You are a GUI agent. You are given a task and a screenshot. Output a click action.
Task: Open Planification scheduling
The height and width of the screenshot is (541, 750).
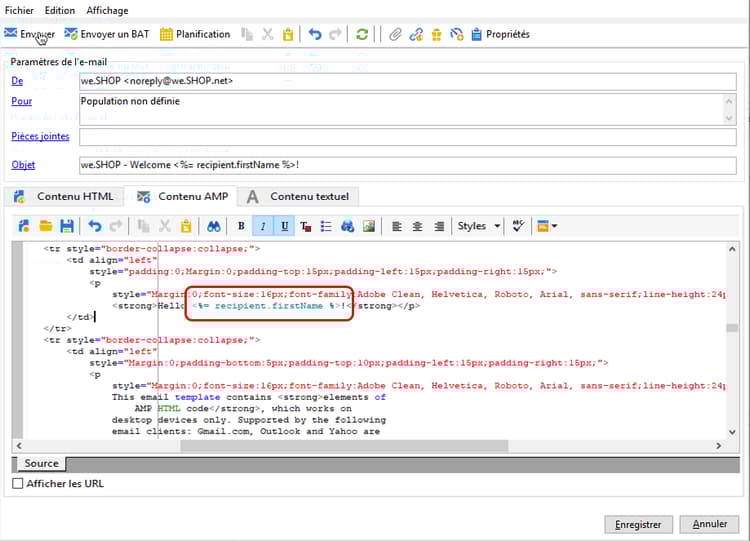click(195, 34)
